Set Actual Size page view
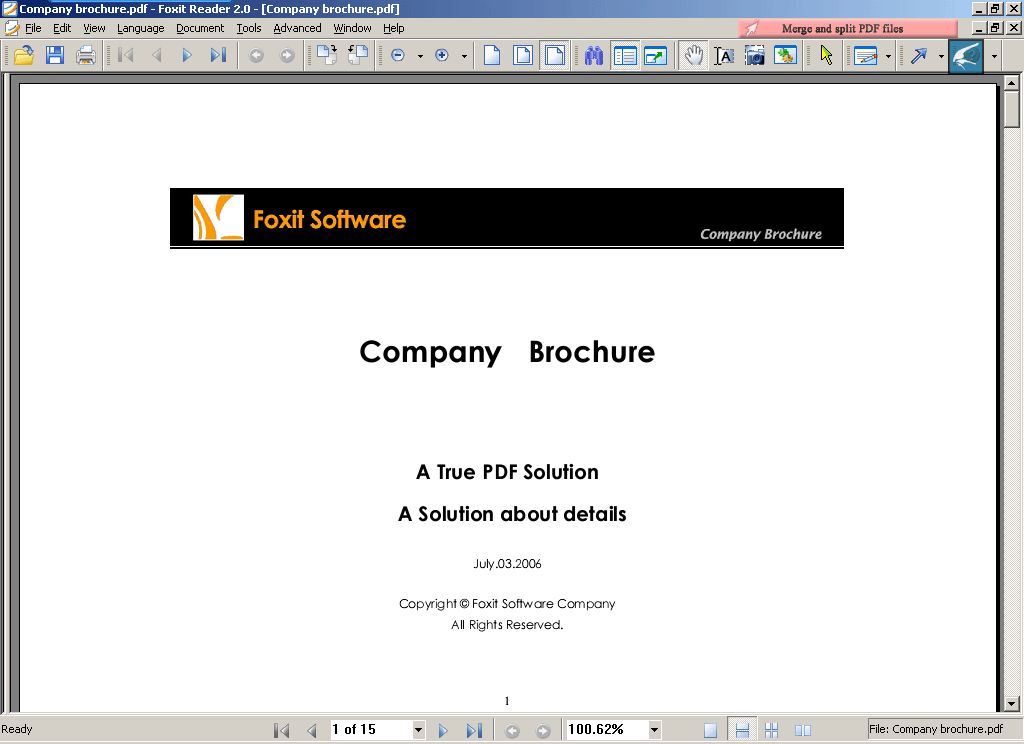 click(492, 56)
